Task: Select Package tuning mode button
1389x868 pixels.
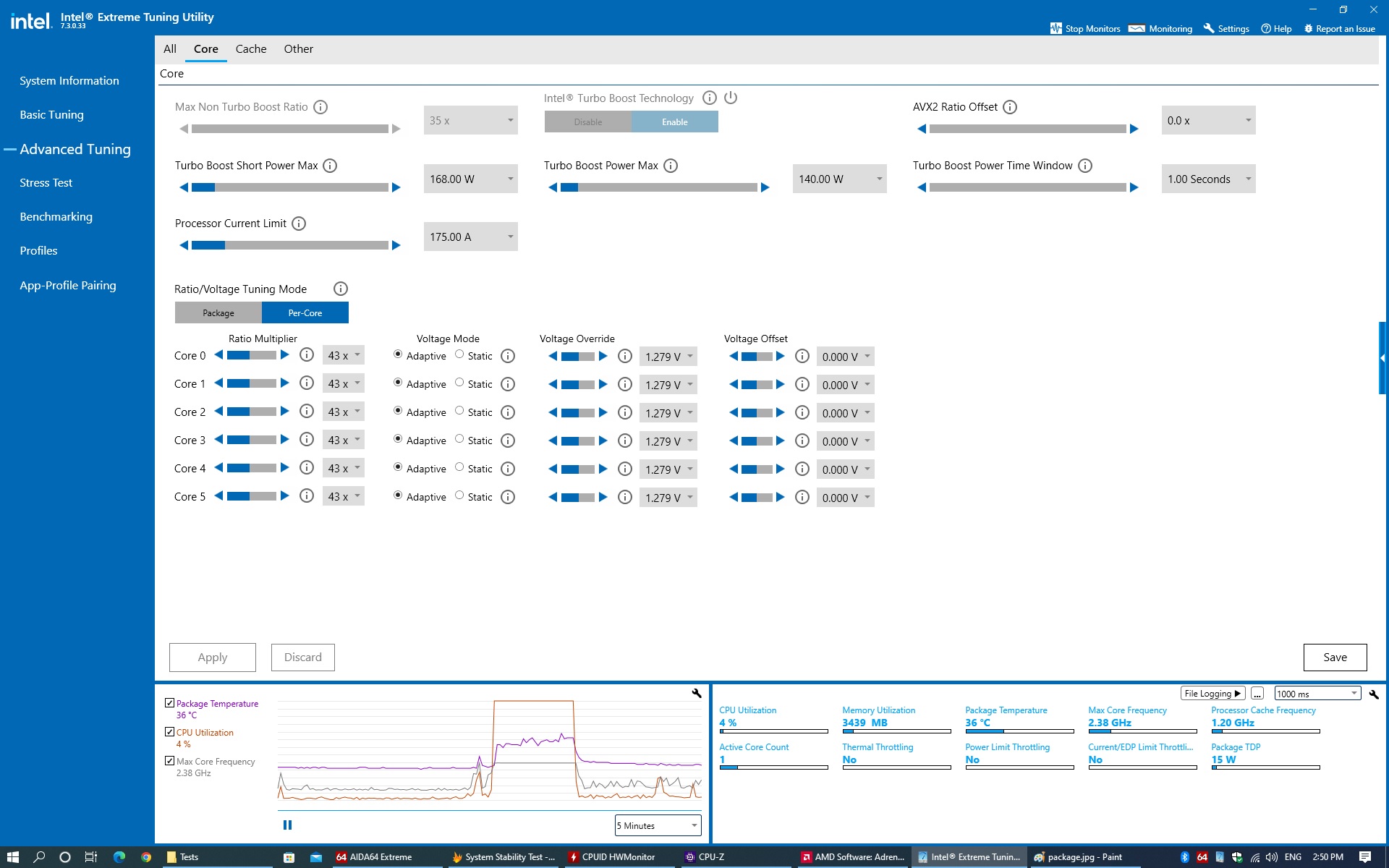Action: [x=218, y=312]
